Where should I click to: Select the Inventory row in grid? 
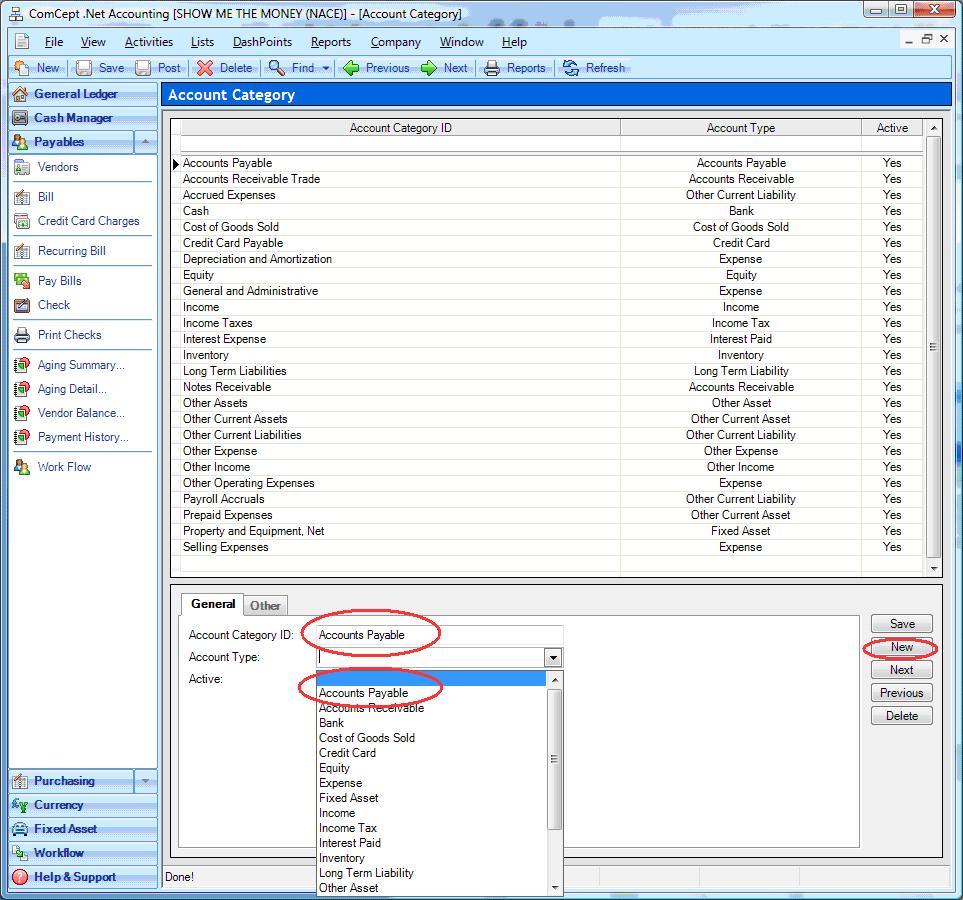pos(206,355)
